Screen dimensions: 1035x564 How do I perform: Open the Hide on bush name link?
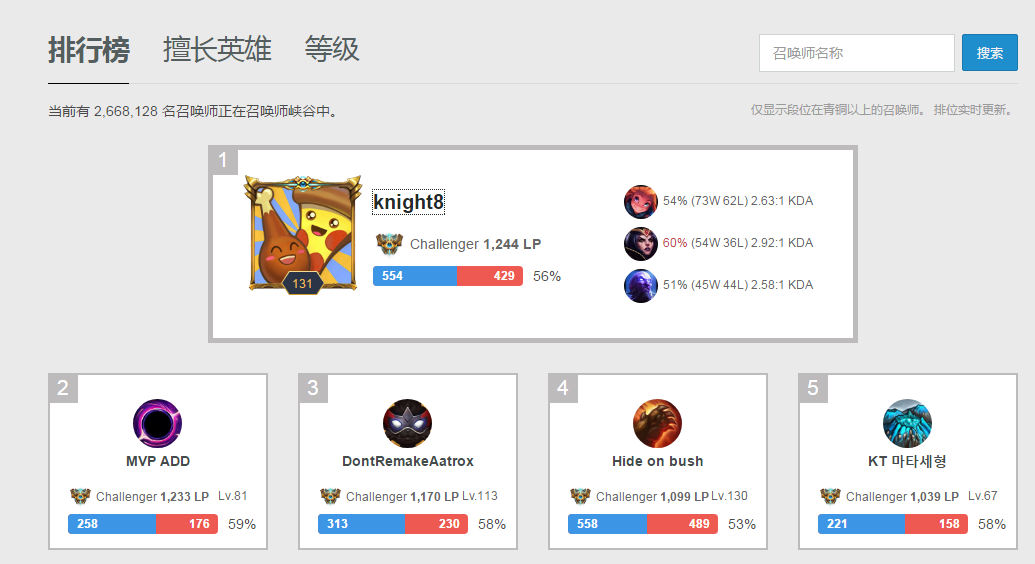pyautogui.click(x=657, y=461)
